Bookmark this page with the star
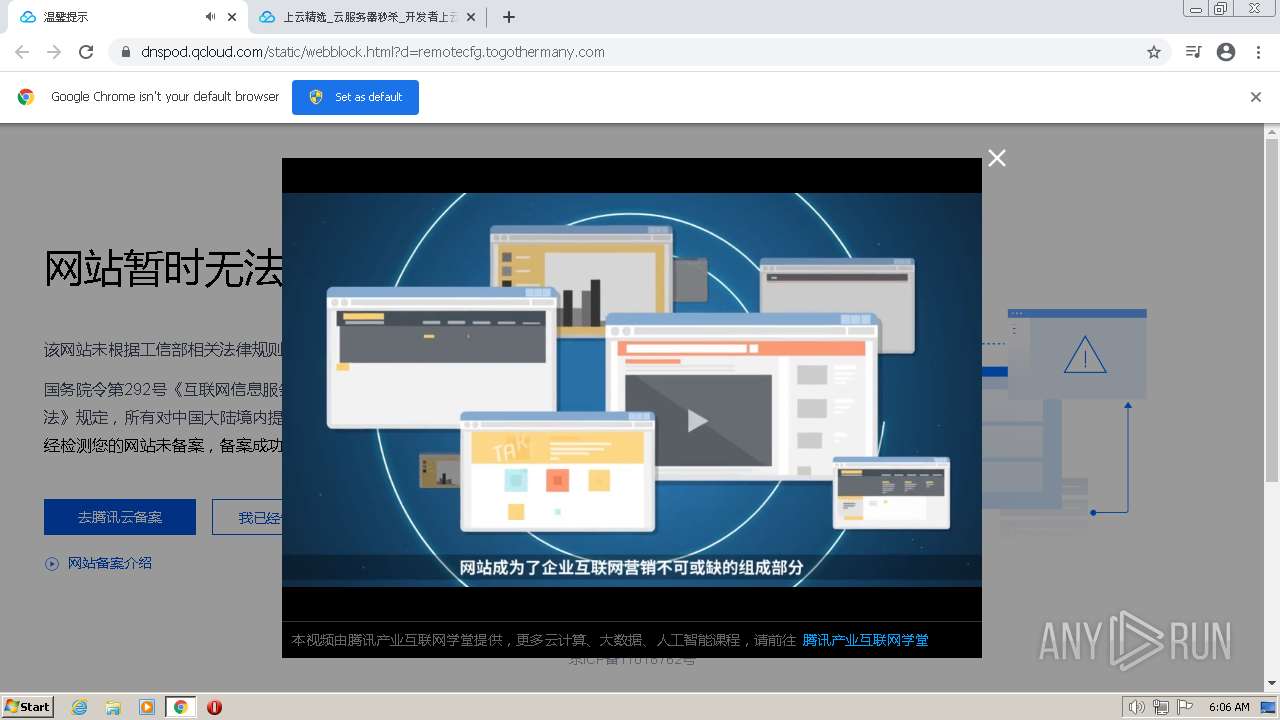Image resolution: width=1280 pixels, height=720 pixels. click(1154, 52)
